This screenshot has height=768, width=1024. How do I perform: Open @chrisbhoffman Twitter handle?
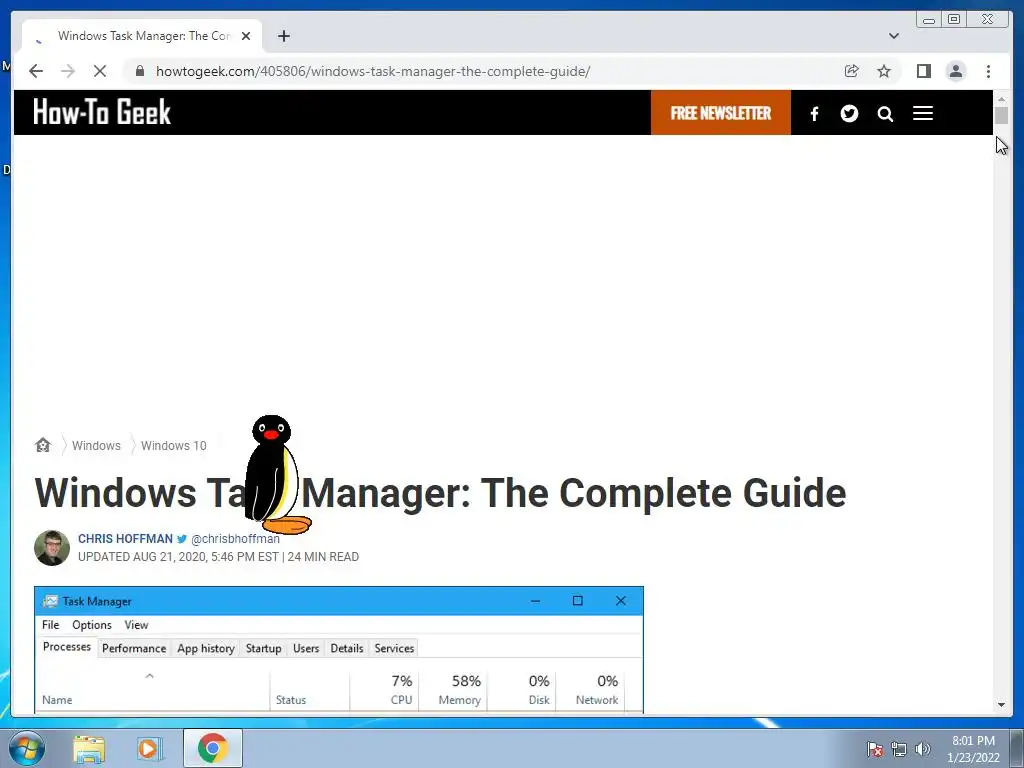coord(235,539)
